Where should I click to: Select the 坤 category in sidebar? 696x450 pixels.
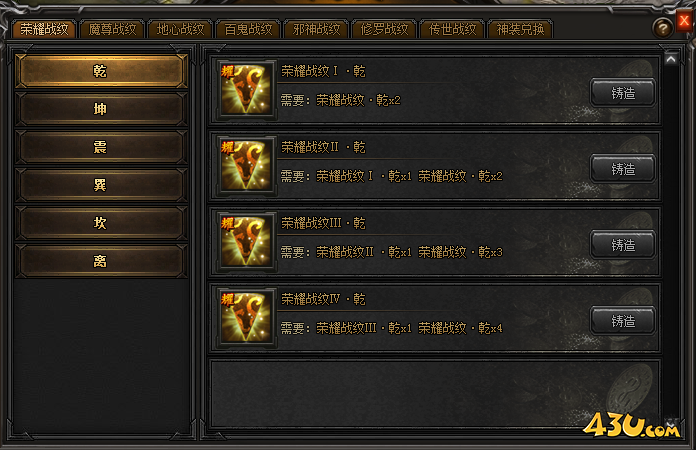[x=101, y=109]
